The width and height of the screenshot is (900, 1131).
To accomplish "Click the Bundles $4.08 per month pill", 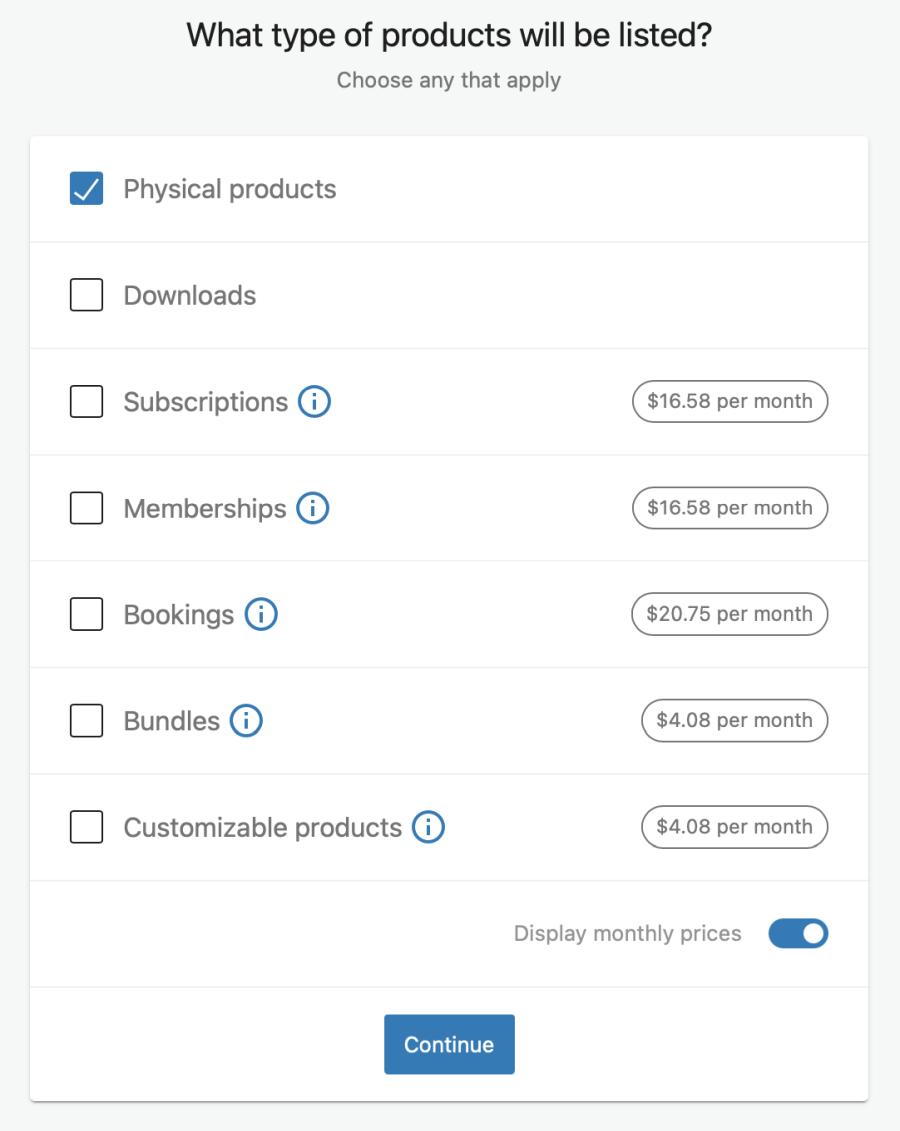I will 734,720.
